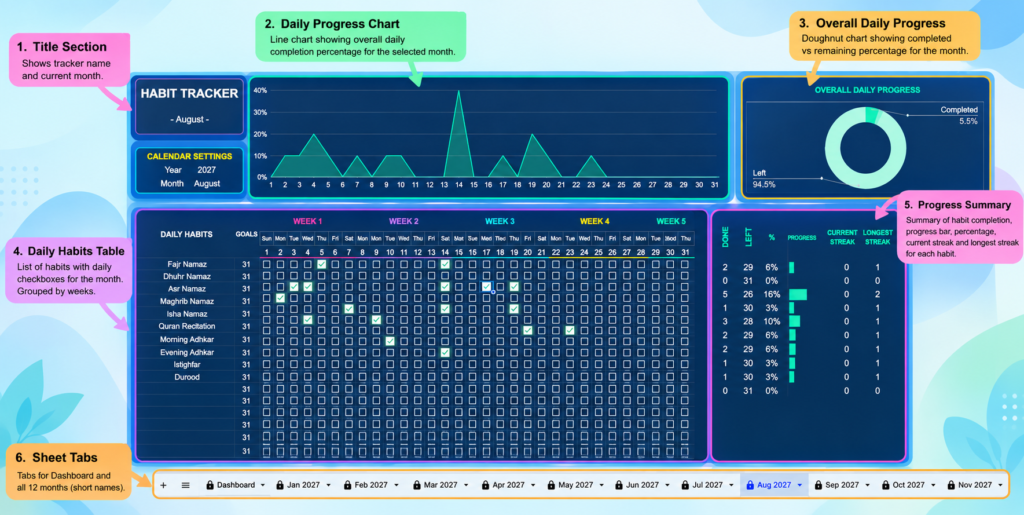Switch to the Jul 2027 sheet tab
Image resolution: width=1024 pixels, height=515 pixels.
708,485
